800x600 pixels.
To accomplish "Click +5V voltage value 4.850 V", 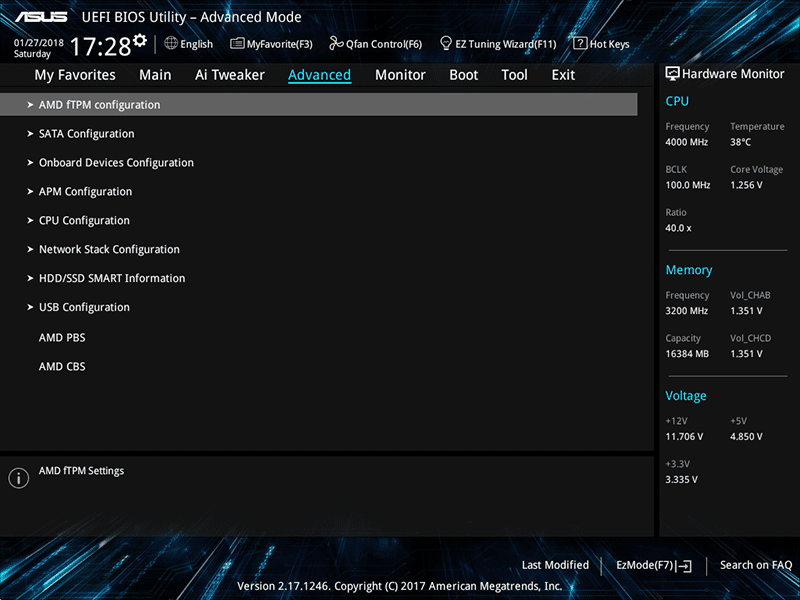I will pyautogui.click(x=746, y=437).
